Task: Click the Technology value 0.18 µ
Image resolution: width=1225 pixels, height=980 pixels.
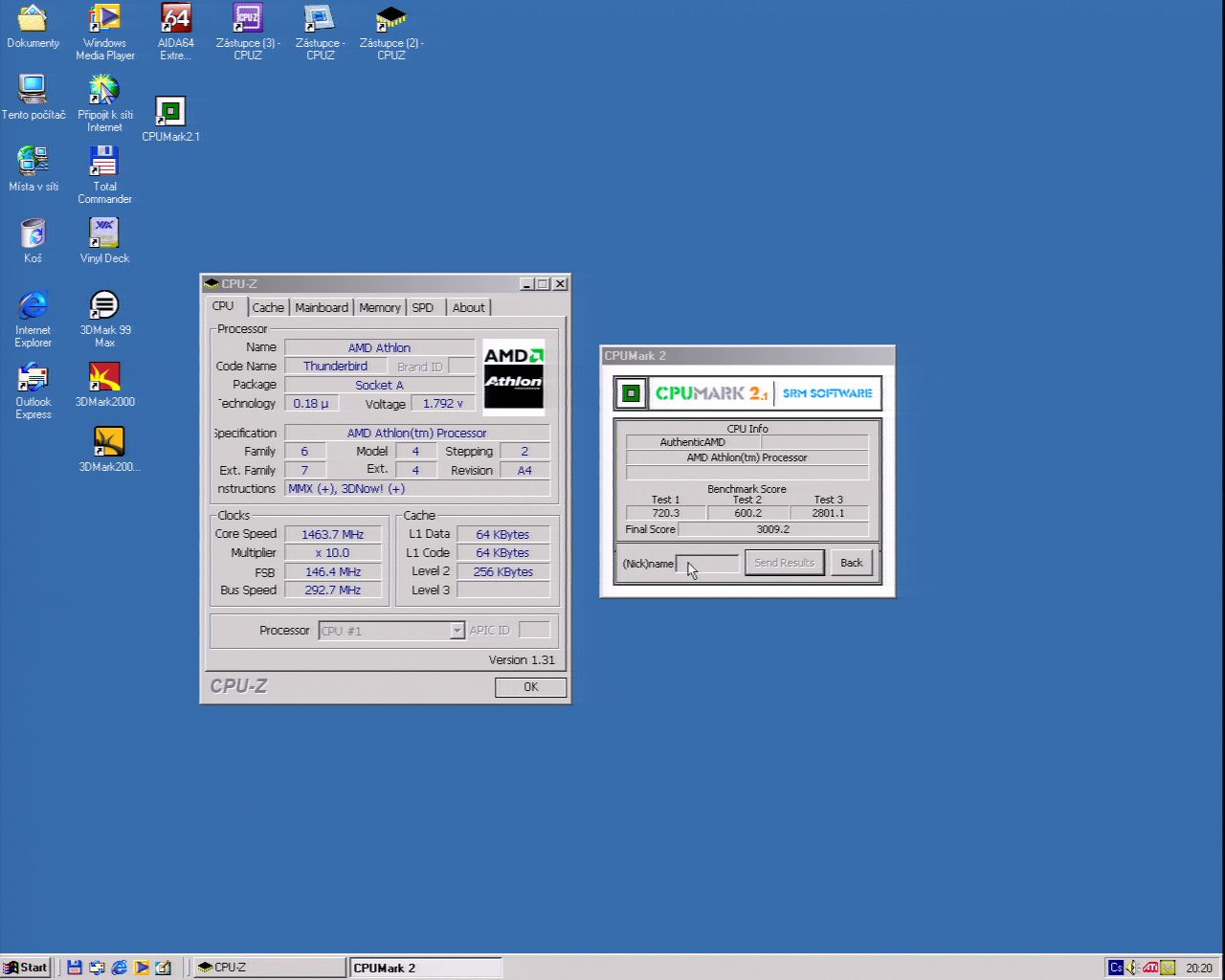Action: click(311, 404)
